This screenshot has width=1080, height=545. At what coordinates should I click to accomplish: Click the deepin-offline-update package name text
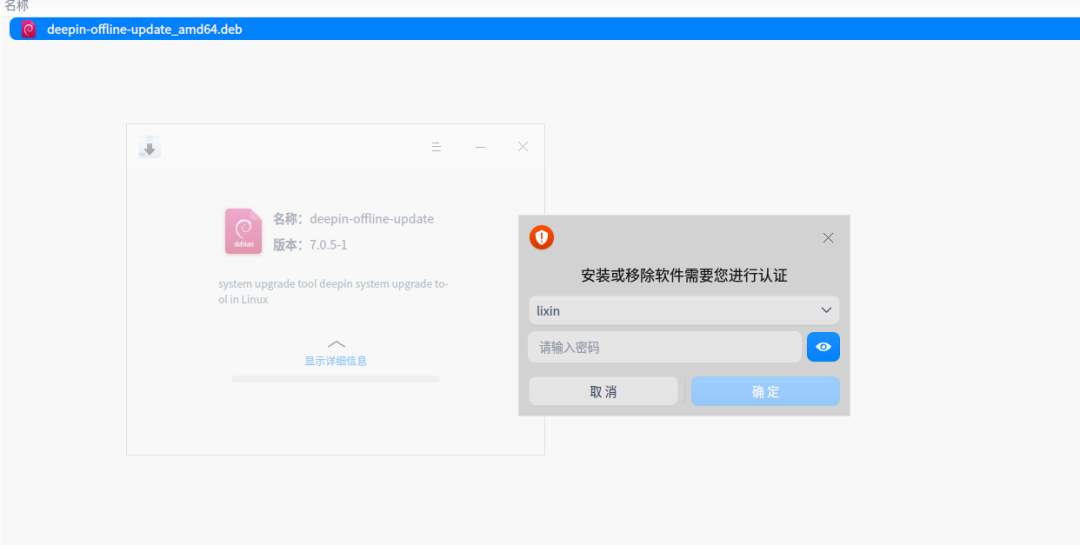[x=371, y=219]
